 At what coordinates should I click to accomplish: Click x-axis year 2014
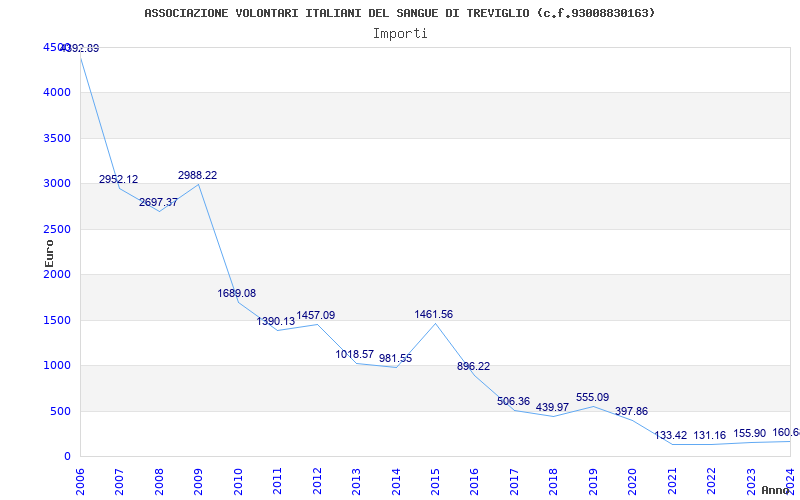396,482
